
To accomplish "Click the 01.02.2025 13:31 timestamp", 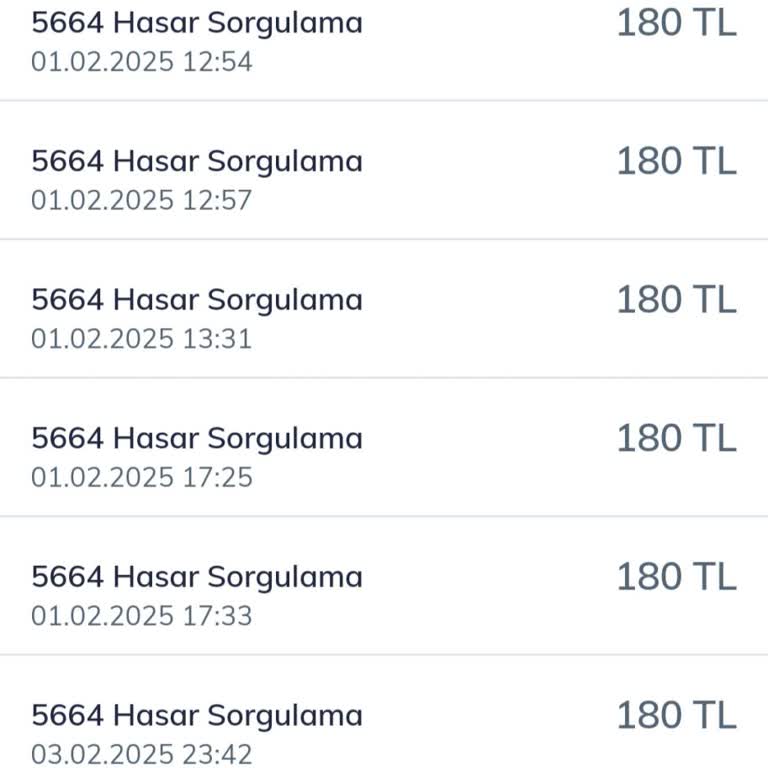I will click(141, 339).
